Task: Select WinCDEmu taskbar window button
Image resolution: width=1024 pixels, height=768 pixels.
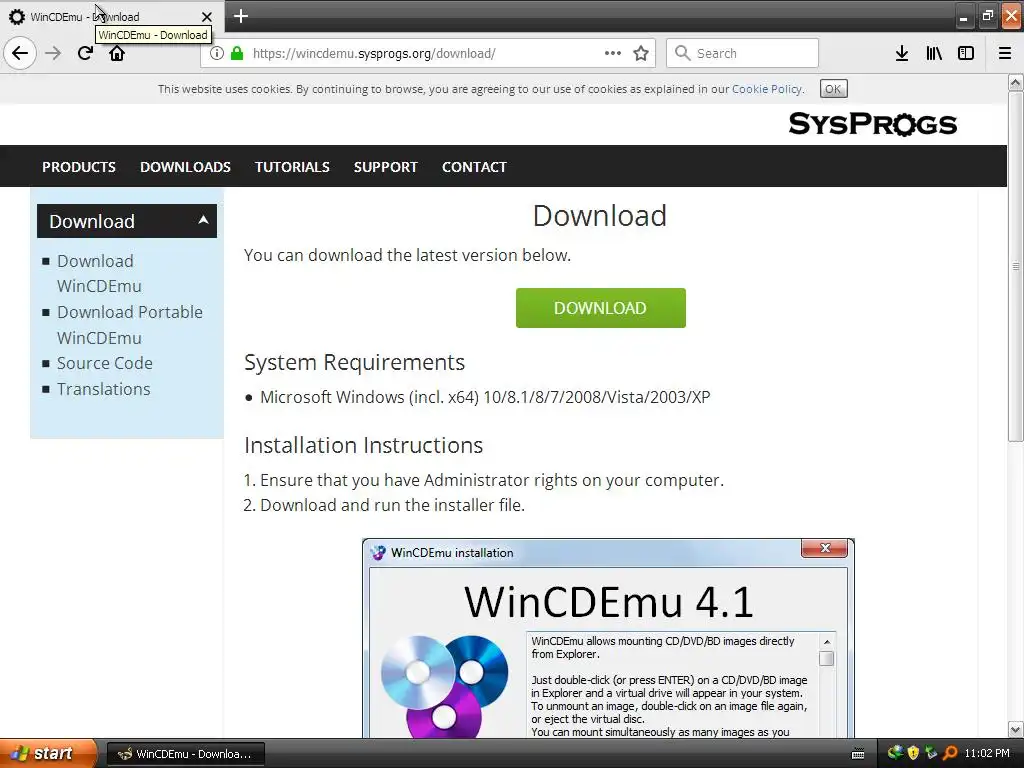Action: [185, 754]
